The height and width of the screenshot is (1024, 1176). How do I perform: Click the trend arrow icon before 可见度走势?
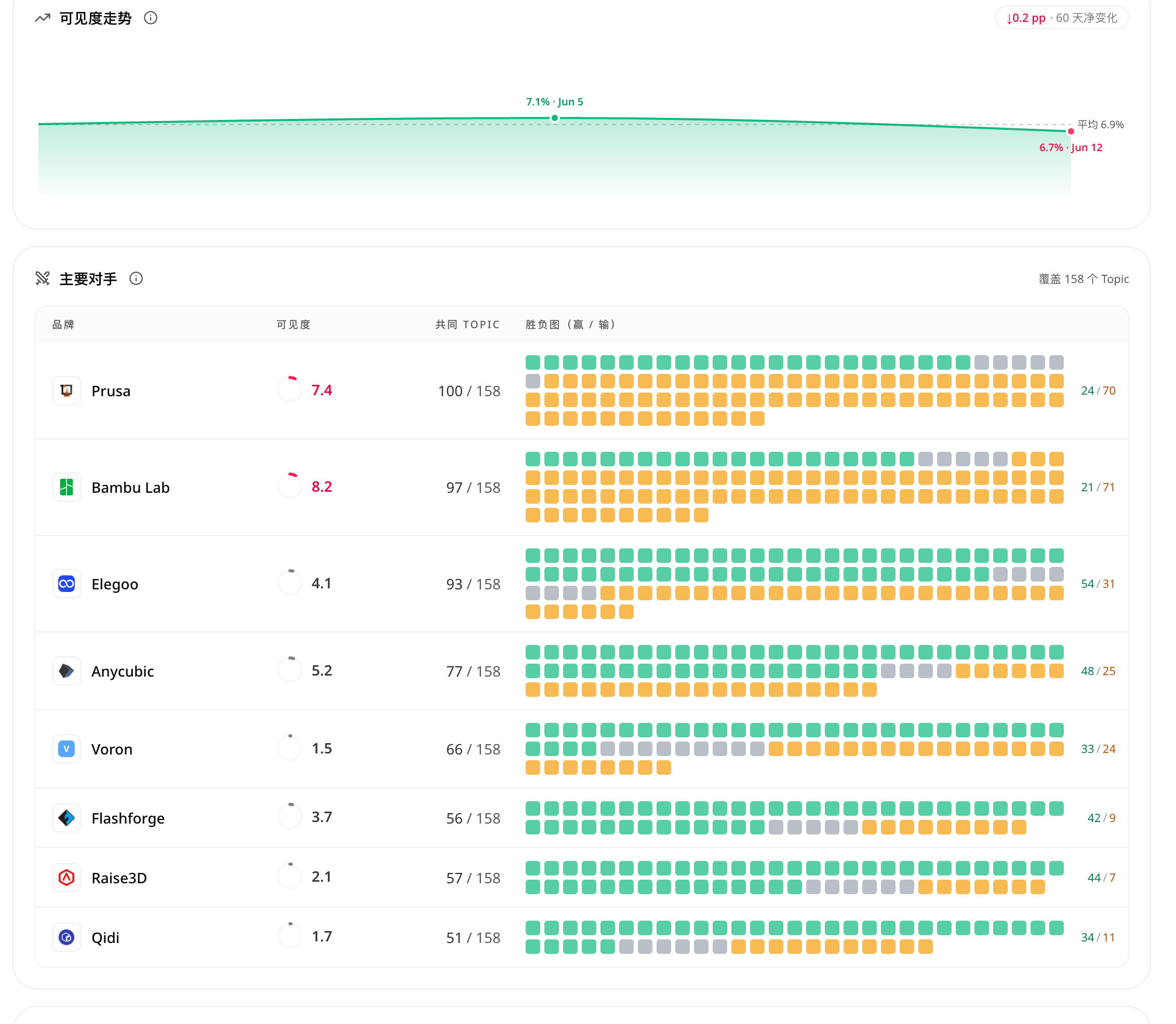tap(43, 18)
